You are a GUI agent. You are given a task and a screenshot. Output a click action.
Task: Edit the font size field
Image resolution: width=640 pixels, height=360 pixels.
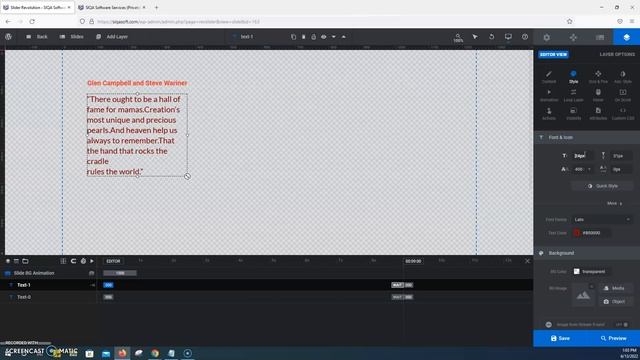582,156
